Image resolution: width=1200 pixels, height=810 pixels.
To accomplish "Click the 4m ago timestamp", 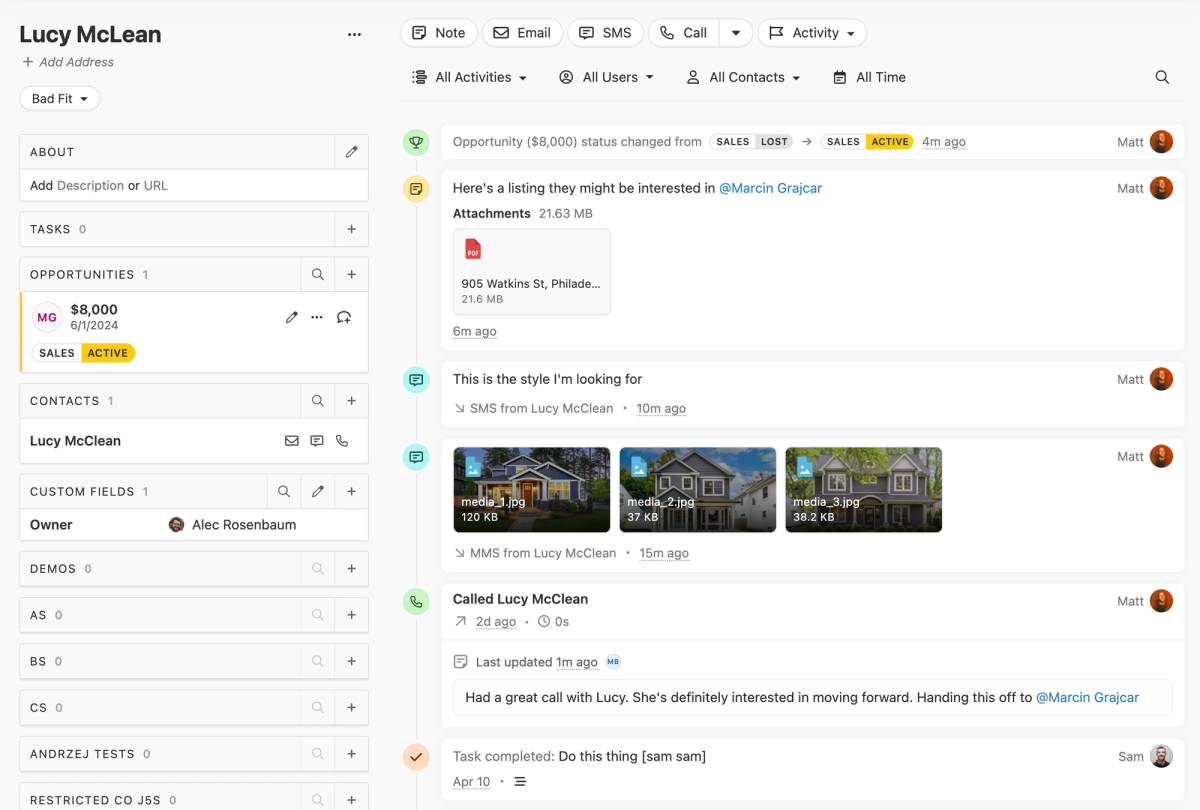I will click(944, 142).
